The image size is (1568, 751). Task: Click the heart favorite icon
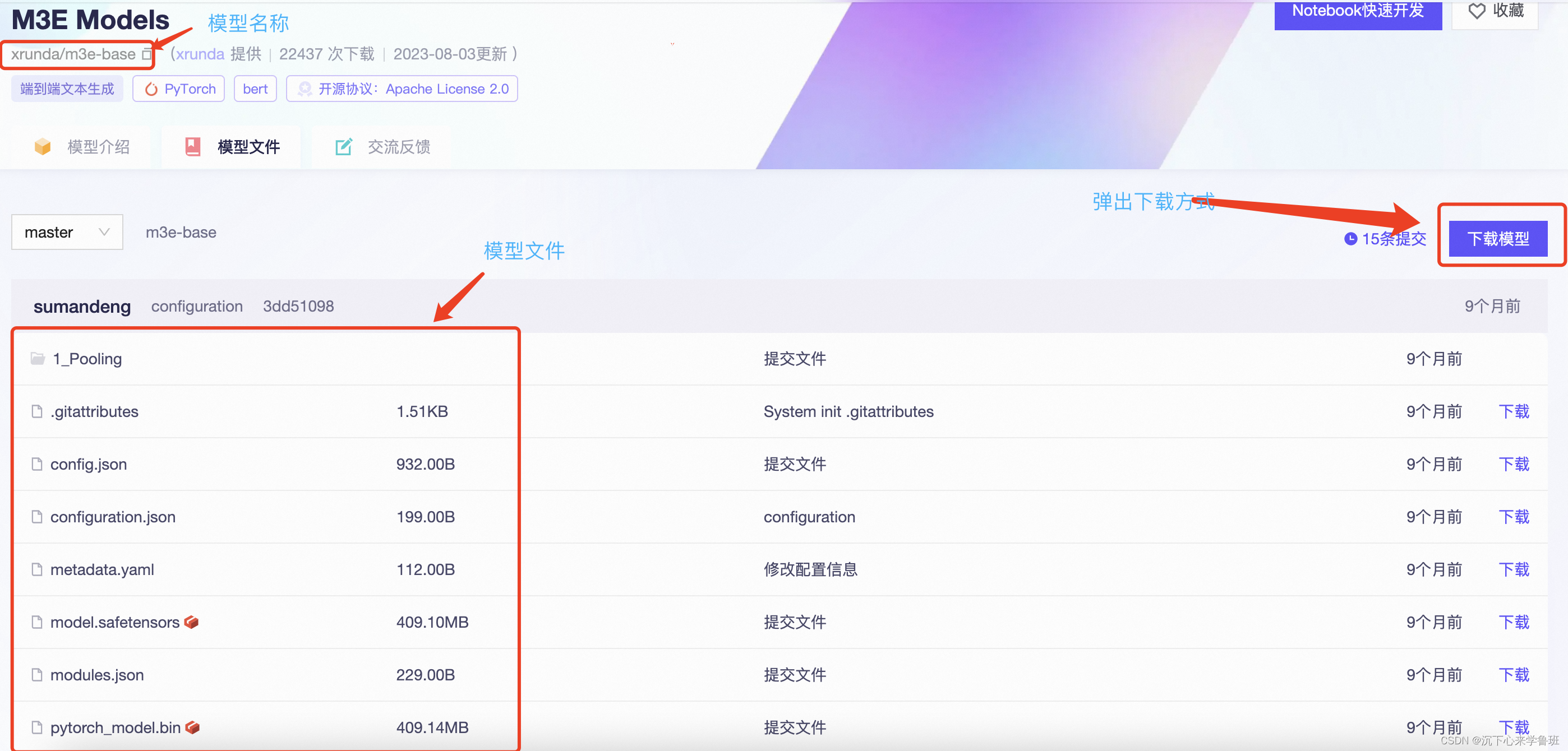pos(1477,11)
